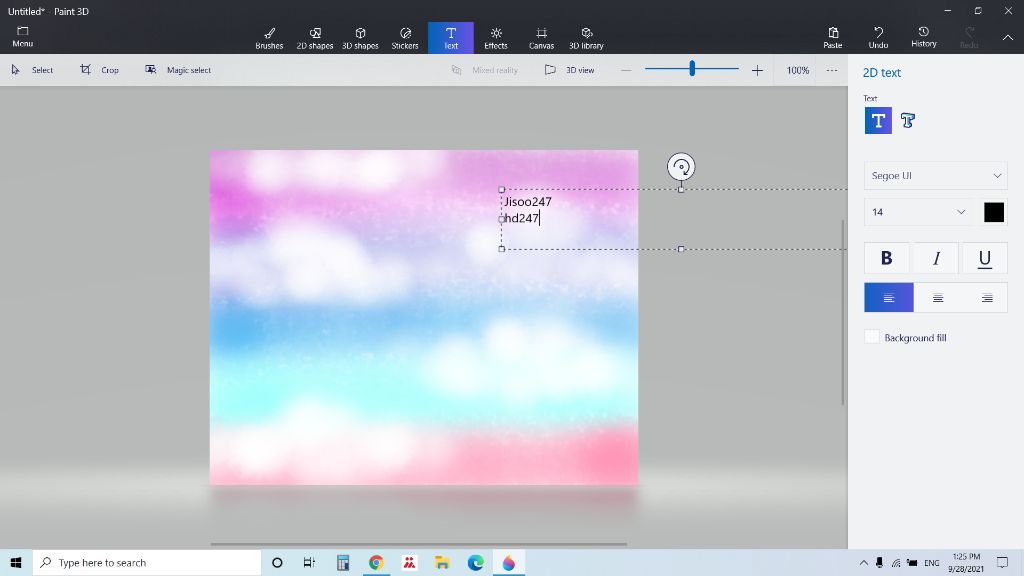The image size is (1024, 576).
Task: Open the Segoe UI font dropdown
Action: pos(935,176)
